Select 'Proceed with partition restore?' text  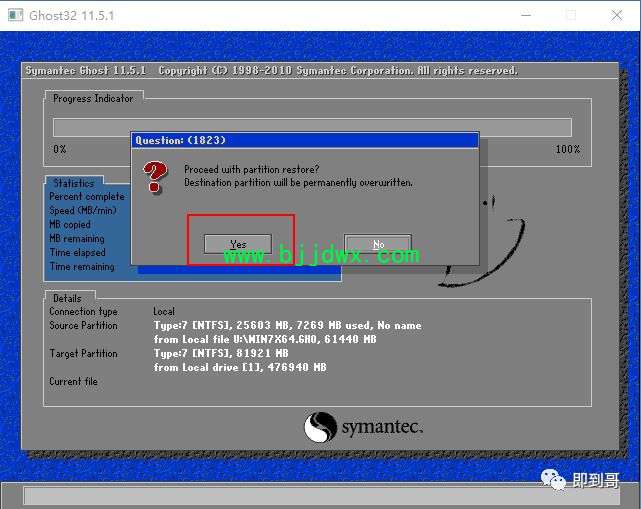251,169
